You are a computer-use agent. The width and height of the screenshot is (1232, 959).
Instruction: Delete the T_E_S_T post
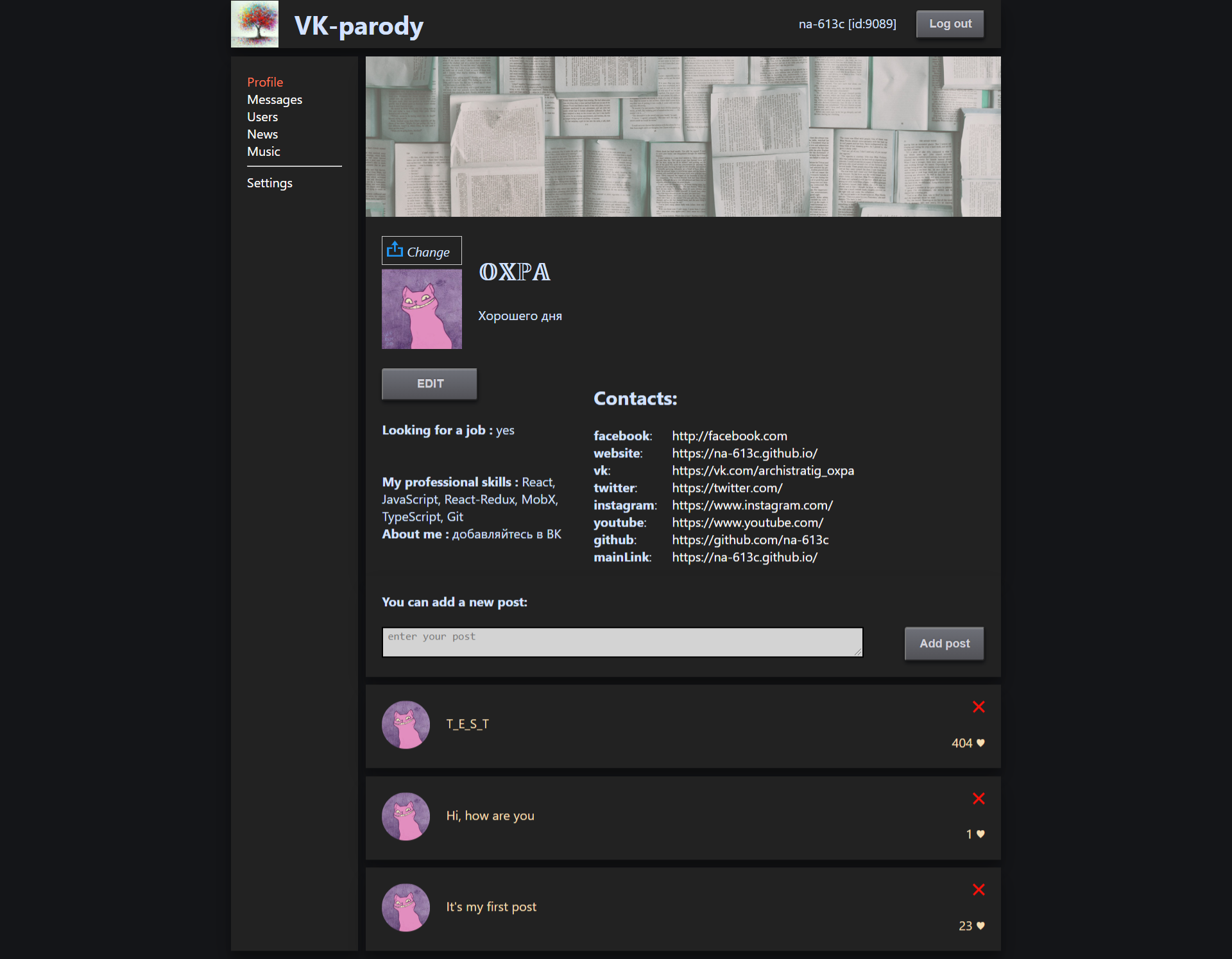978,707
